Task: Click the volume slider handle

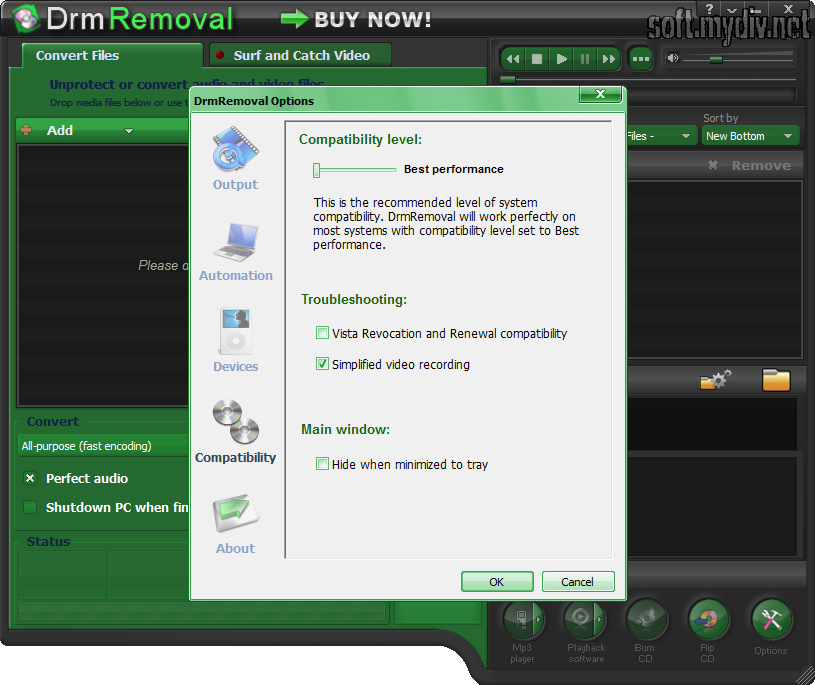Action: pos(716,59)
